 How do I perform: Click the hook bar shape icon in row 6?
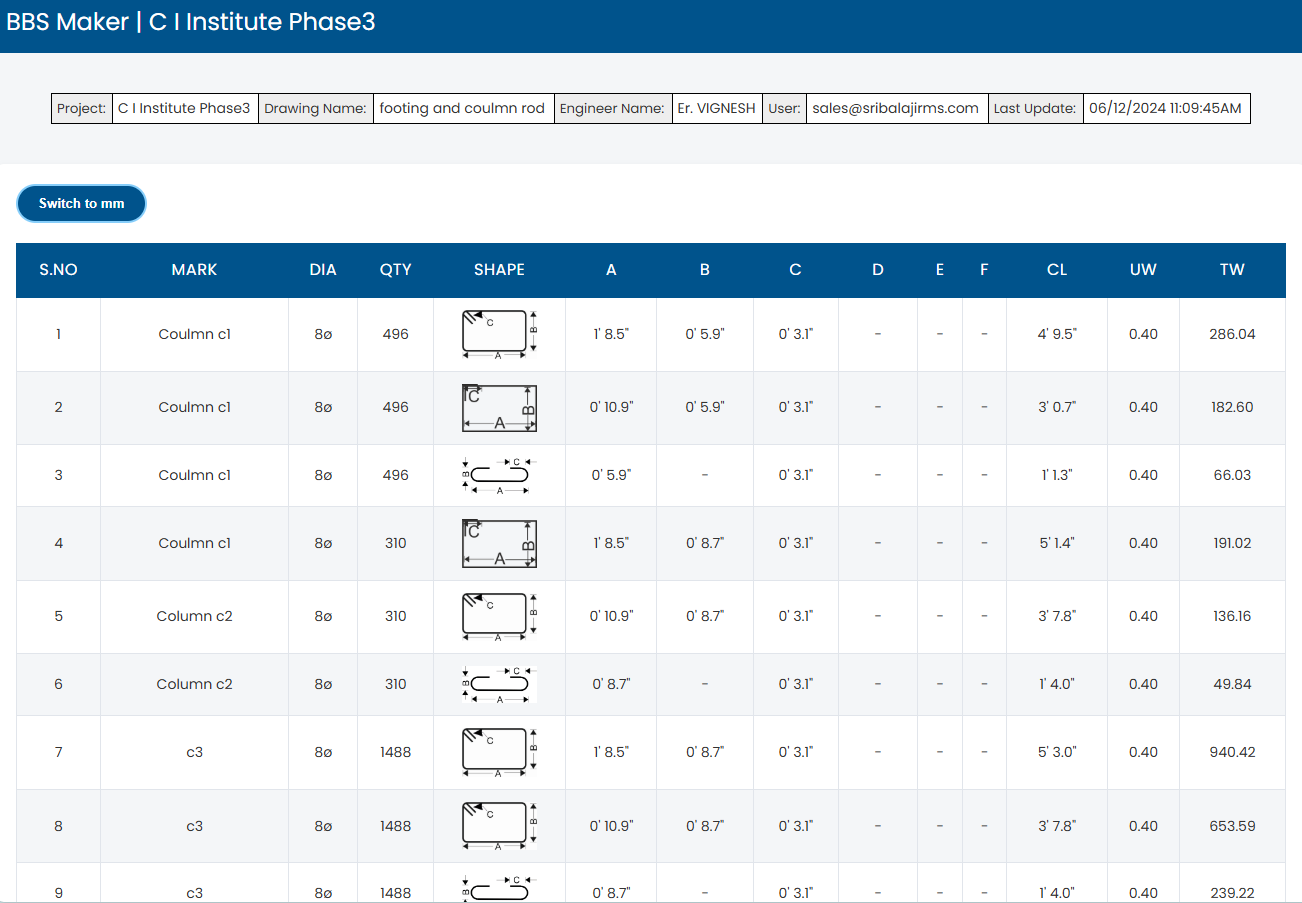(499, 685)
